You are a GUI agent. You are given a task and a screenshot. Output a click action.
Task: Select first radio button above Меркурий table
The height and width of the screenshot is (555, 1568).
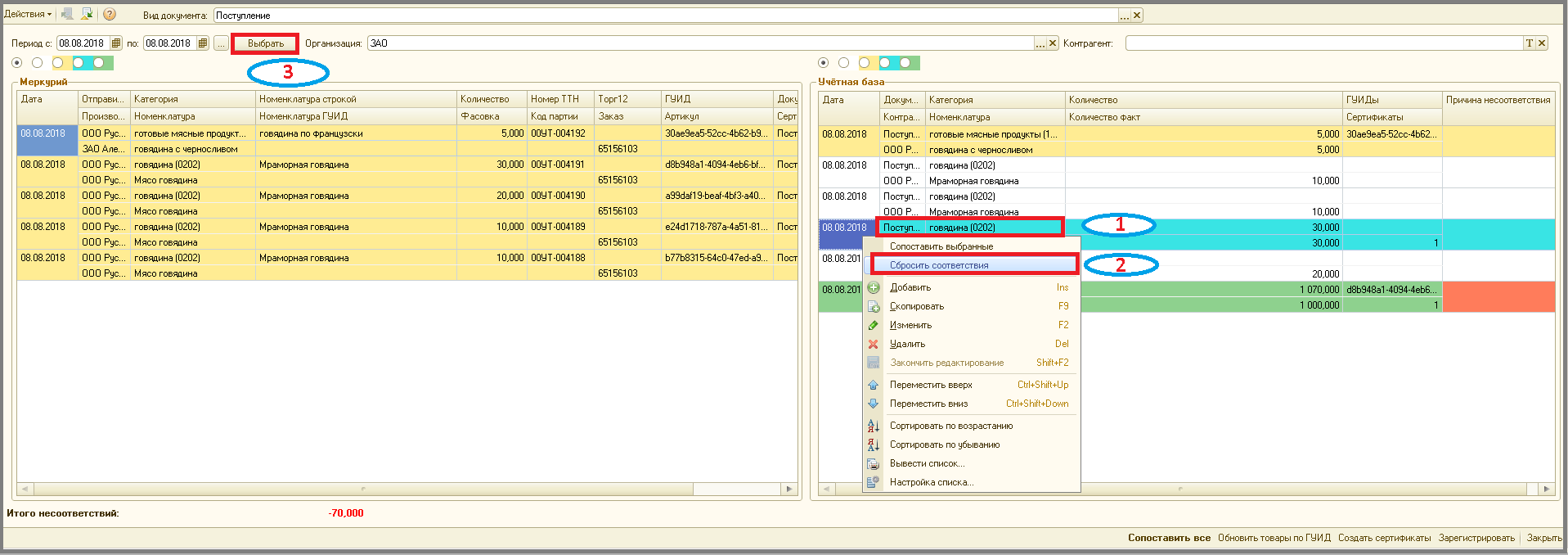click(x=17, y=63)
